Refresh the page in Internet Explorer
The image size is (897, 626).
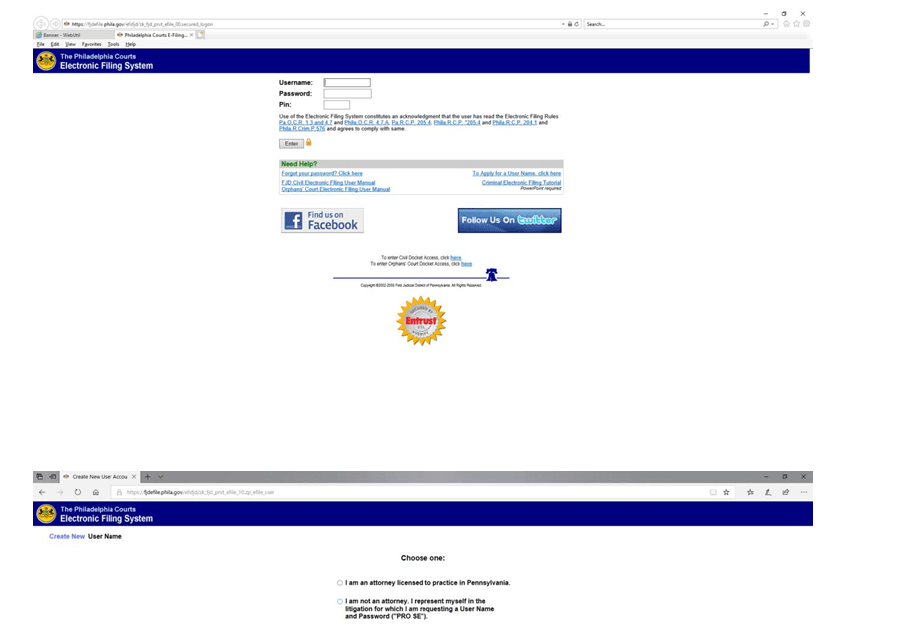[576, 23]
